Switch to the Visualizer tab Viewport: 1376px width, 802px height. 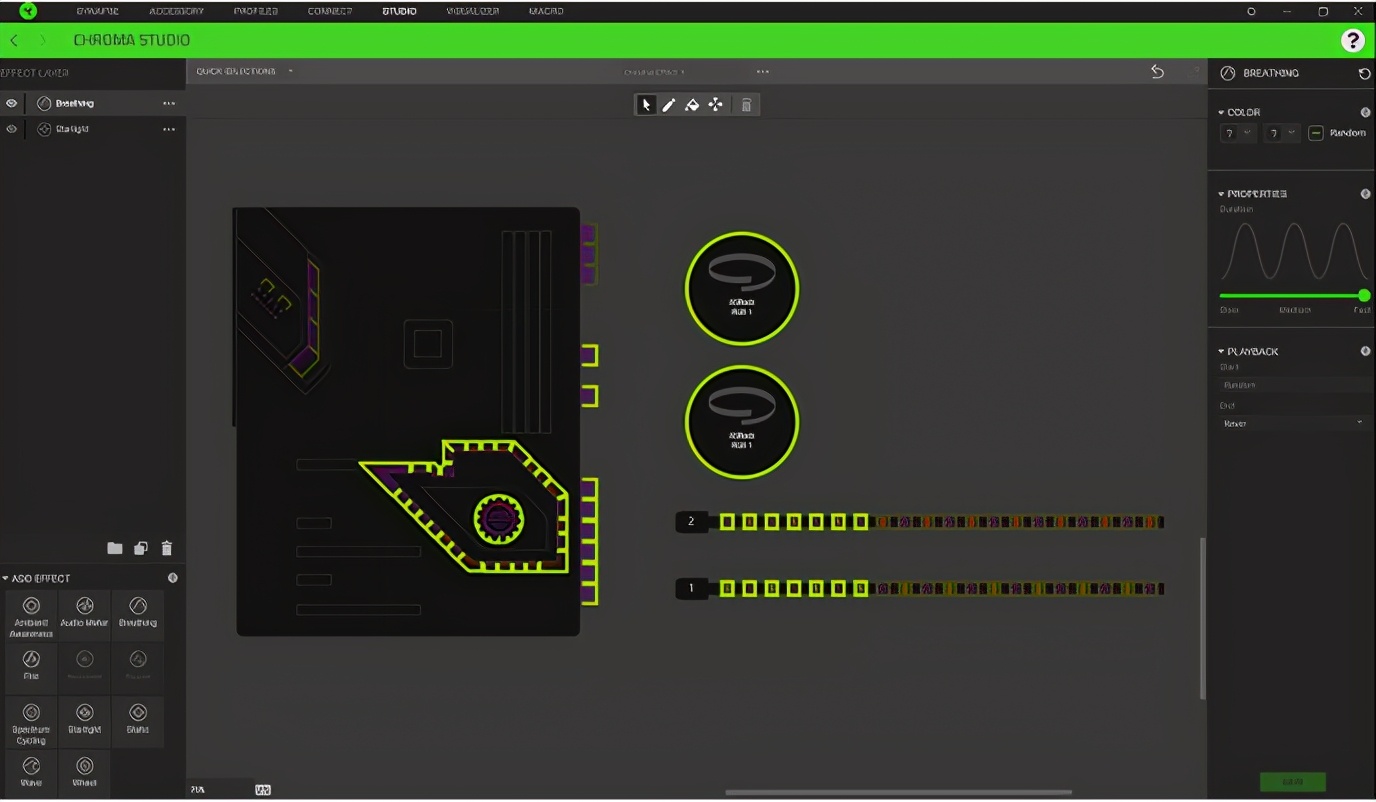click(x=473, y=11)
